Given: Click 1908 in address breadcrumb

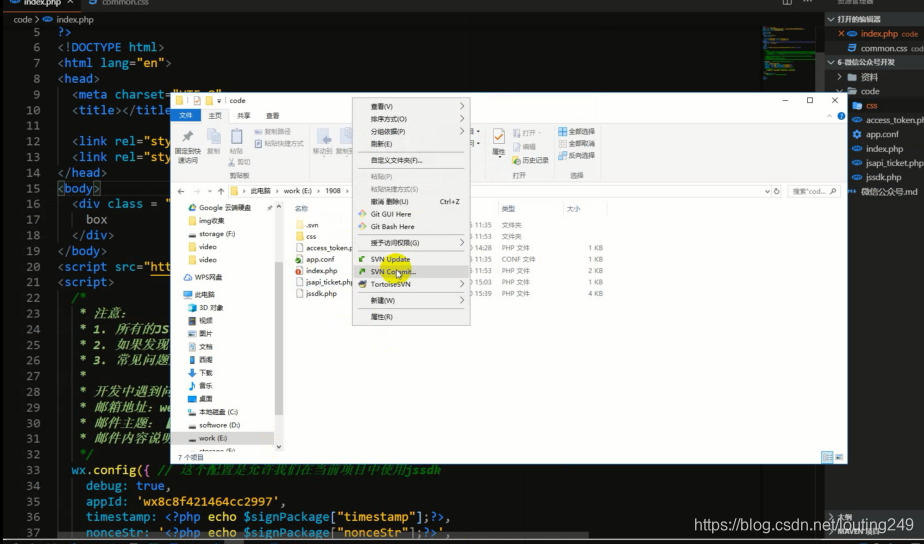Looking at the screenshot, I should click(x=333, y=191).
